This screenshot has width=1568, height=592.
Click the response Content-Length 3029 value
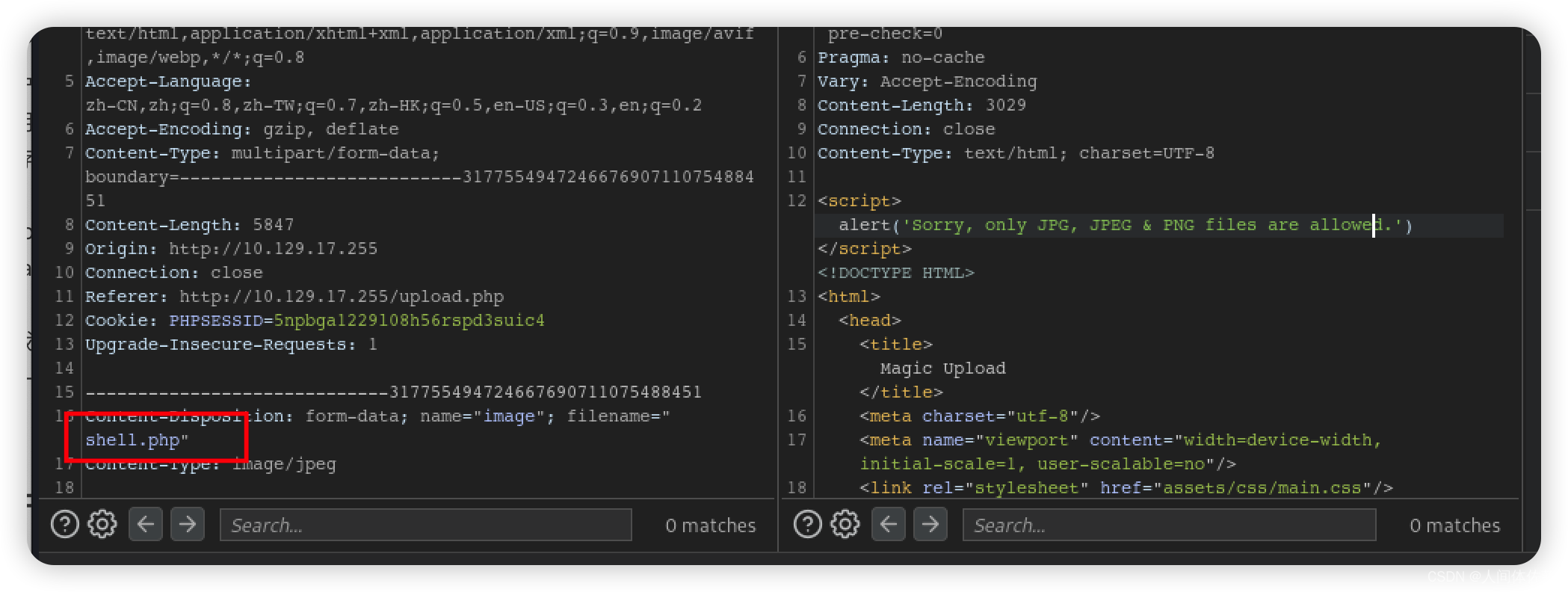tap(1005, 105)
